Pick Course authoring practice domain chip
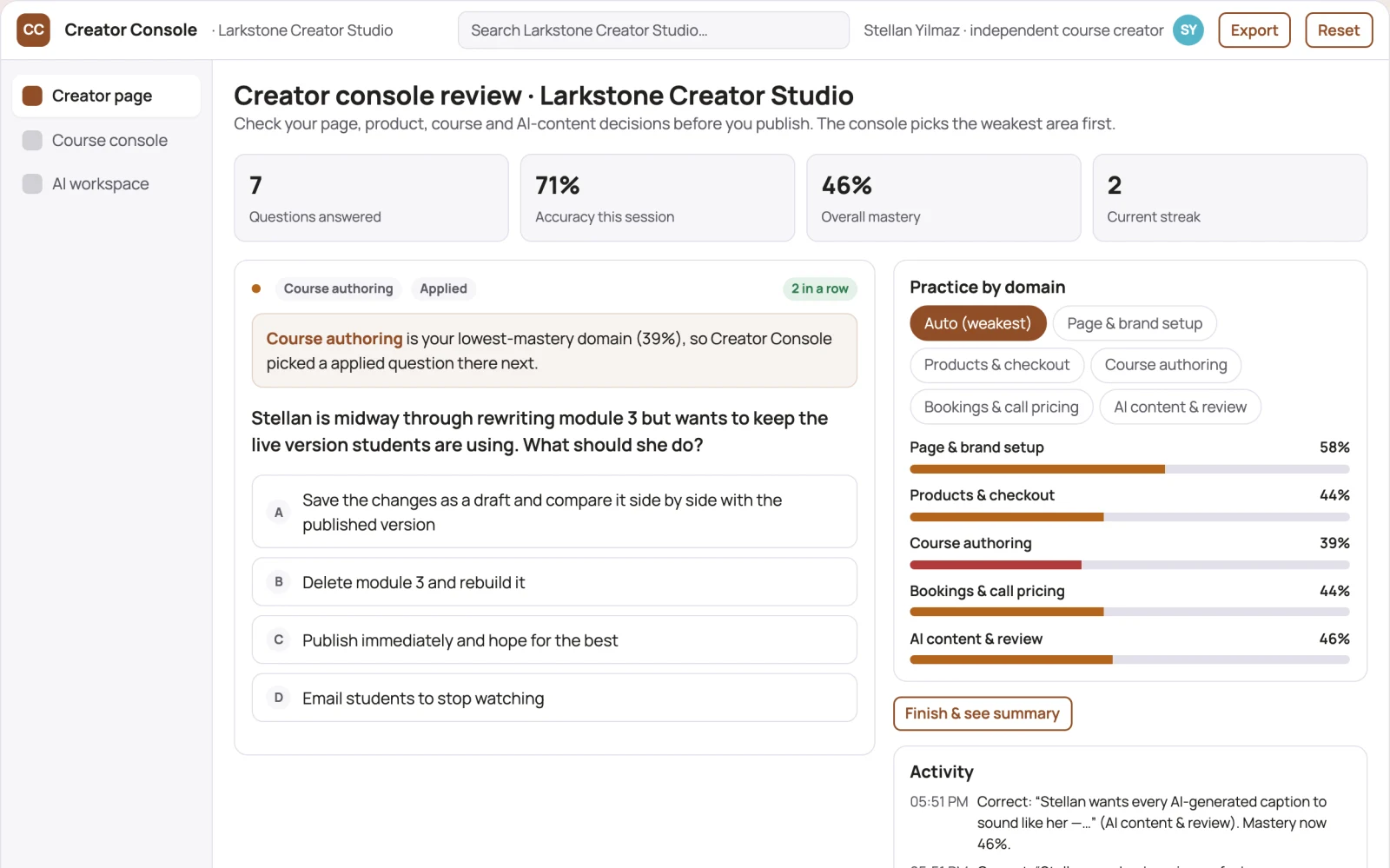This screenshot has height=868, width=1390. 1166,365
